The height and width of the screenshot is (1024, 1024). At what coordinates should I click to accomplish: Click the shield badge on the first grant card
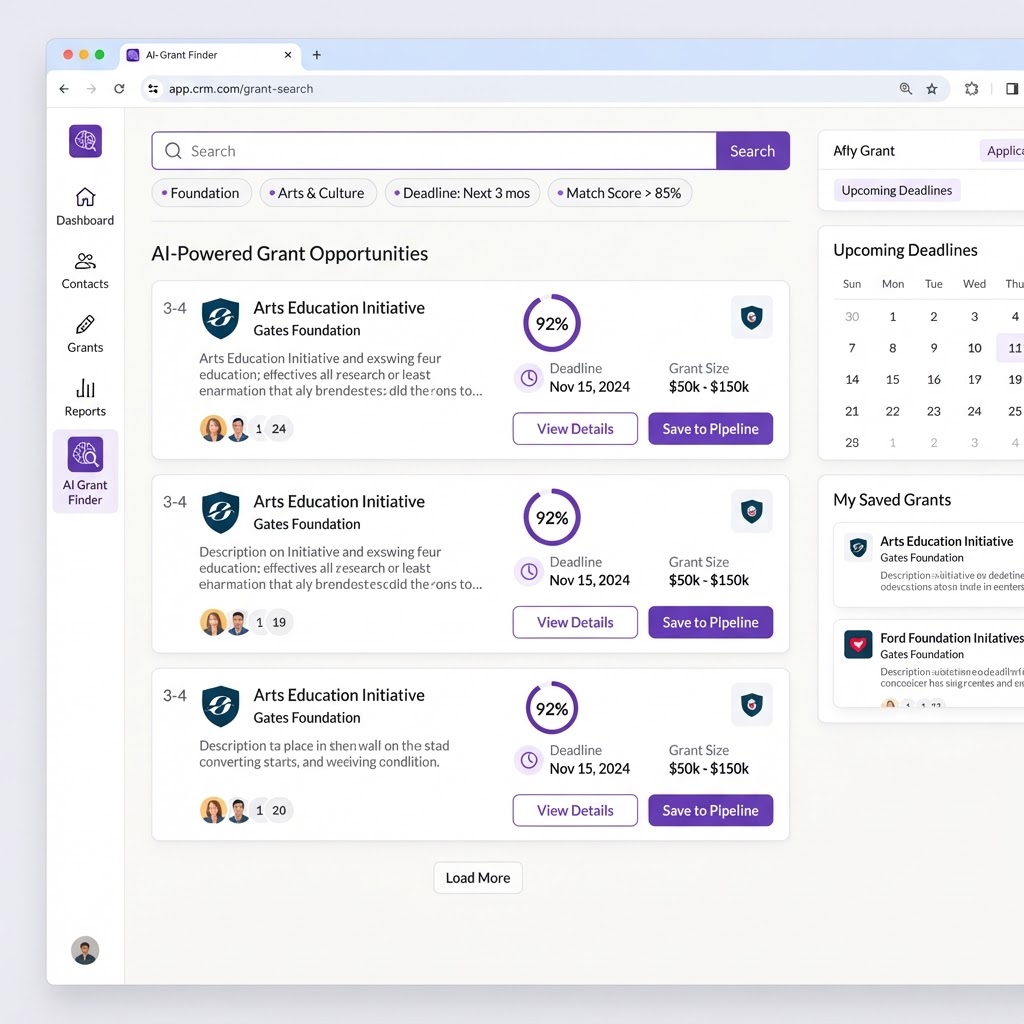752,317
